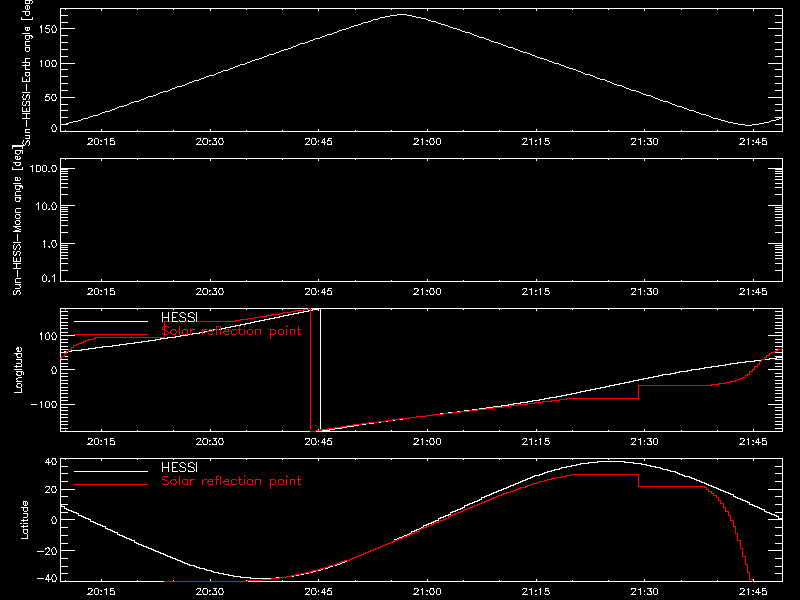Viewport: 800px width, 600px height.
Task: Click 21:15 time label under Moon angle plot
Action: click(x=536, y=291)
